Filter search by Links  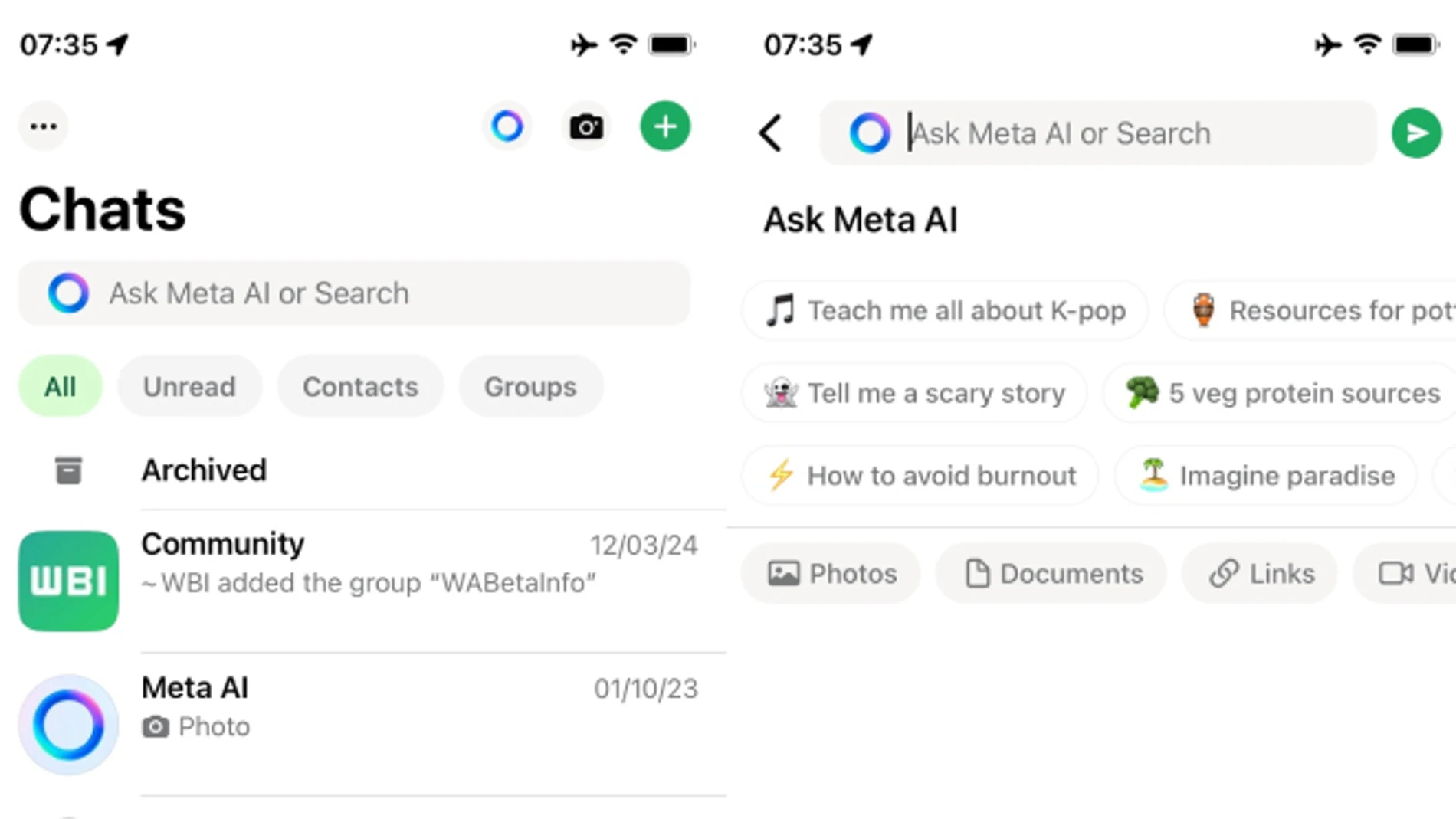click(x=1260, y=574)
